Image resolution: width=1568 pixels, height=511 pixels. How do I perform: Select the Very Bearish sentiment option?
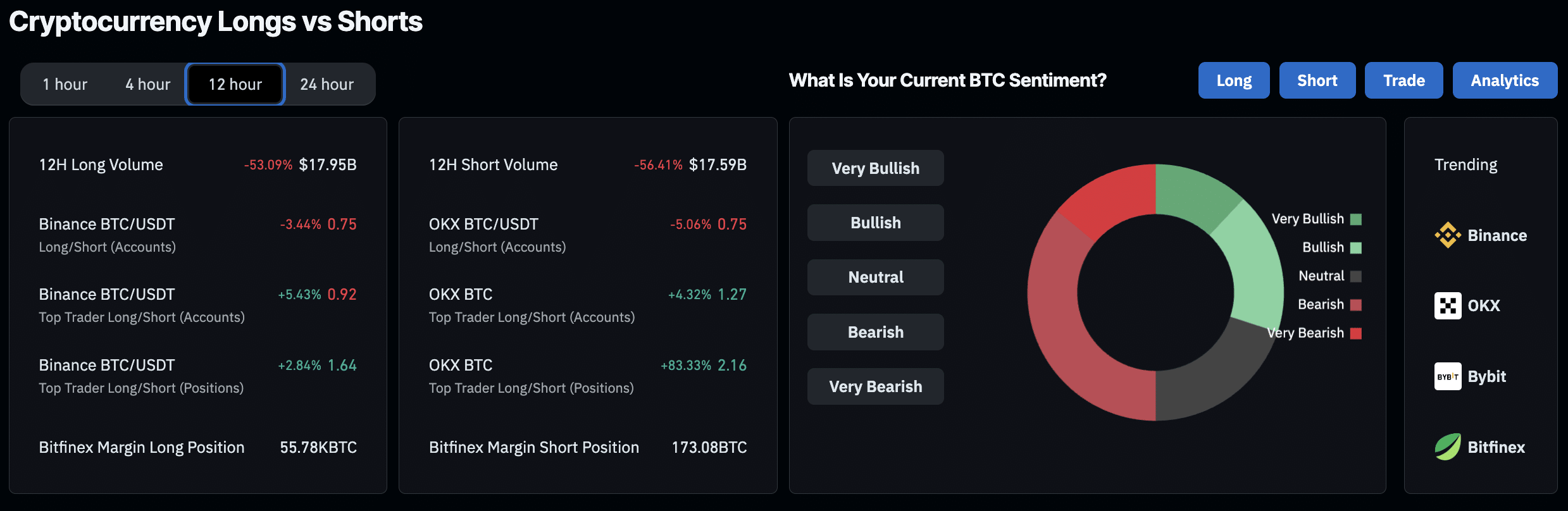pyautogui.click(x=875, y=386)
